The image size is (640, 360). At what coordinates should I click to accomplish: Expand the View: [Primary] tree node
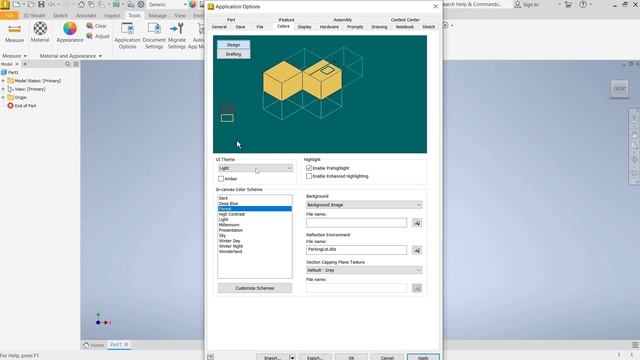pyautogui.click(x=3, y=89)
